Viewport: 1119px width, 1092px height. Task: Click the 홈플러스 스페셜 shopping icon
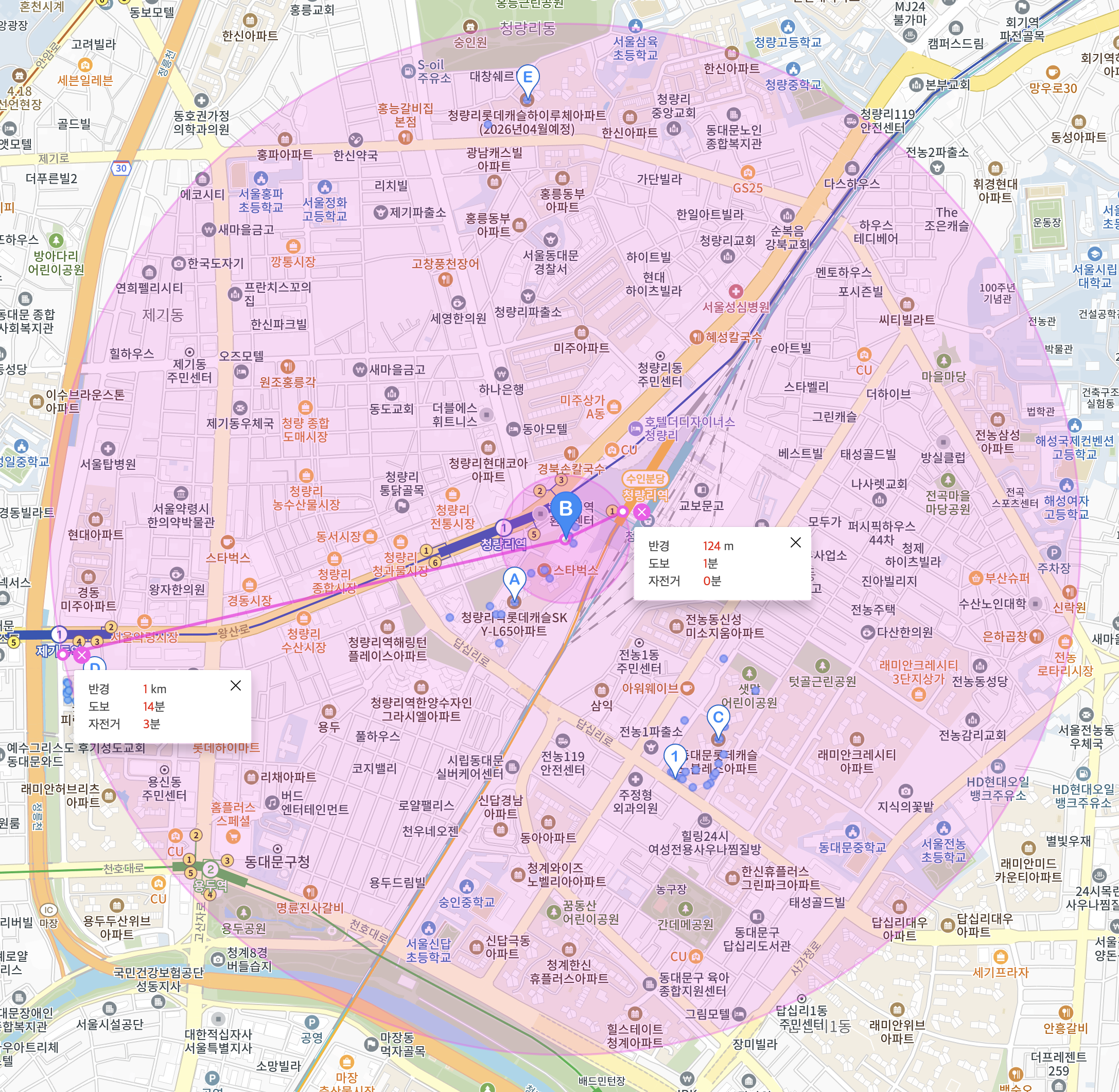pyautogui.click(x=233, y=837)
